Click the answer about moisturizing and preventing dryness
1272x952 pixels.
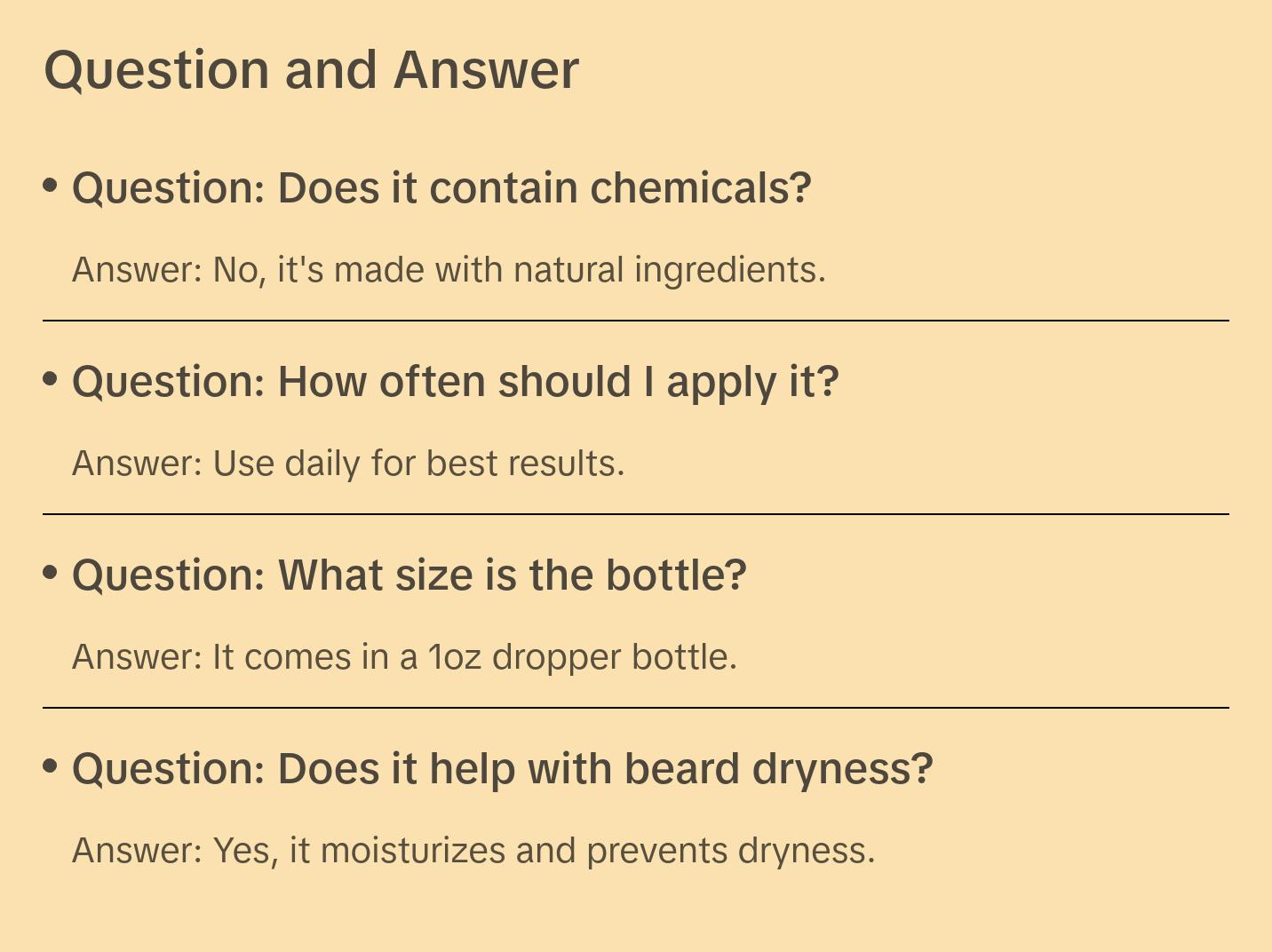(473, 851)
